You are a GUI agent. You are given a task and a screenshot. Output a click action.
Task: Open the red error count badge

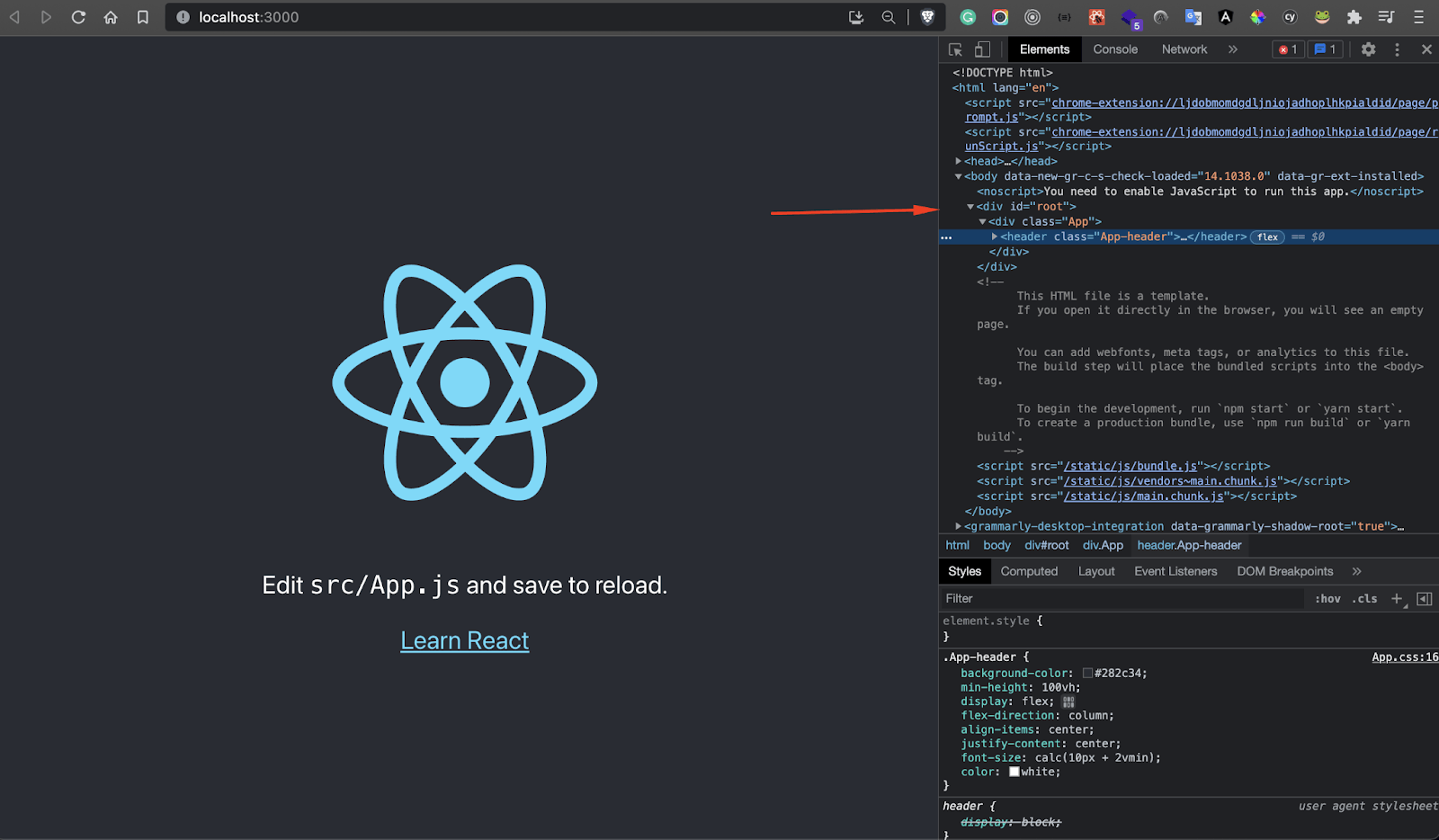coord(1288,49)
